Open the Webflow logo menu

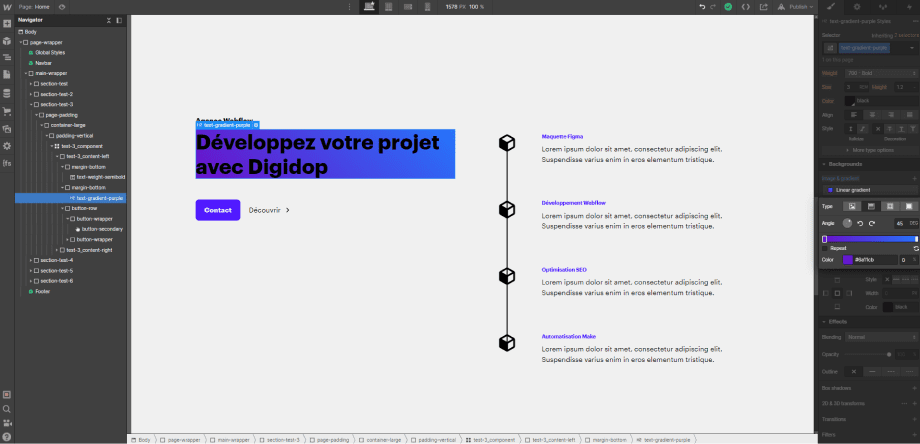pos(7,7)
